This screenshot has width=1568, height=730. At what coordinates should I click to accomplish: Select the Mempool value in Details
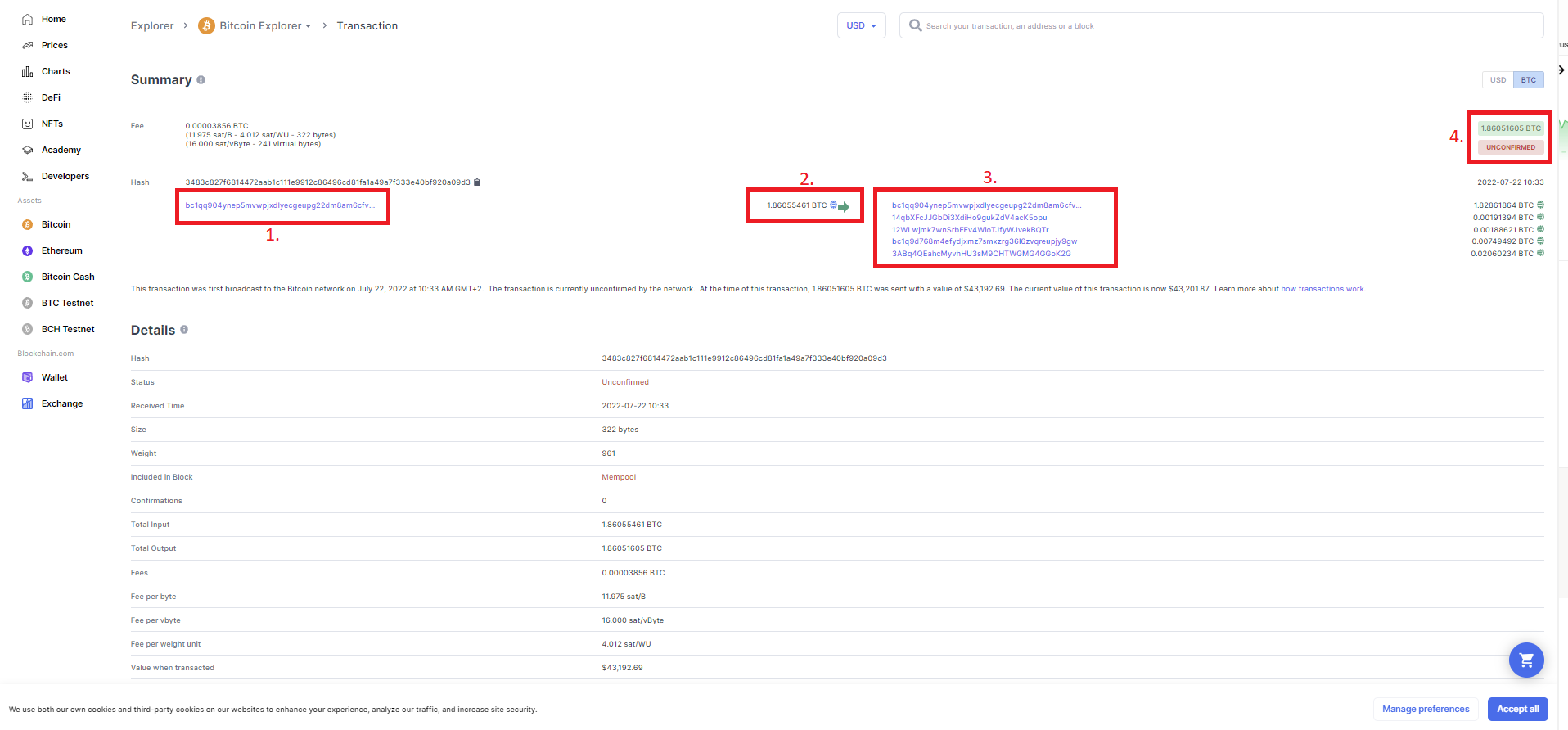(619, 477)
